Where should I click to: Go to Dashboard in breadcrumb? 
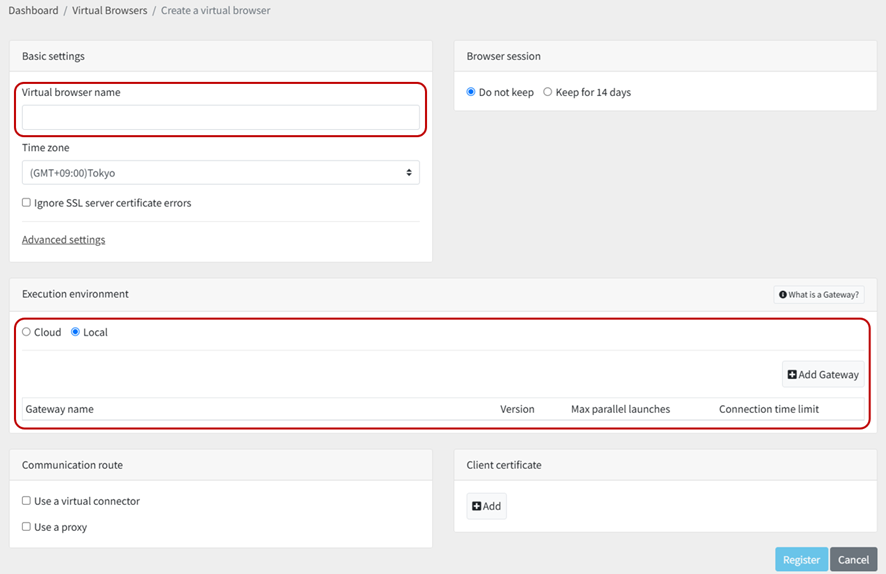[x=33, y=10]
